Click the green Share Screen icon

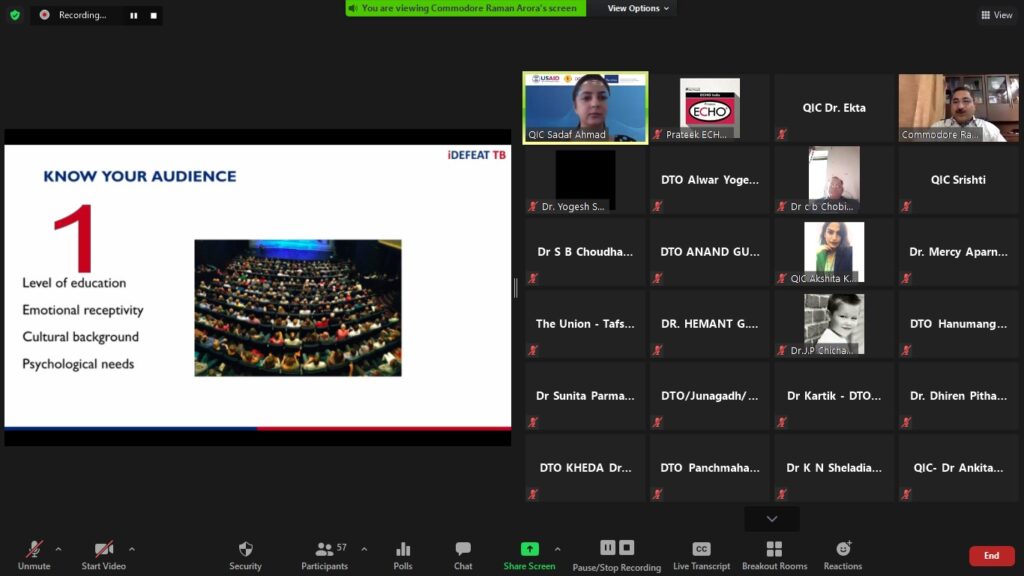(529, 549)
